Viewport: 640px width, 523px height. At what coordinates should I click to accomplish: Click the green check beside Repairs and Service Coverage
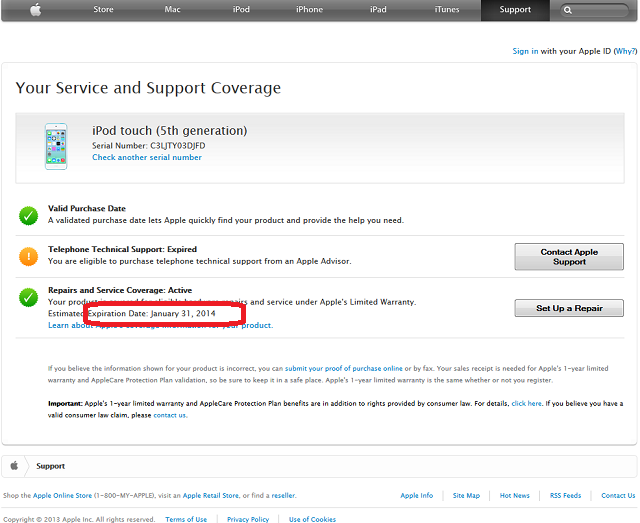(29, 297)
